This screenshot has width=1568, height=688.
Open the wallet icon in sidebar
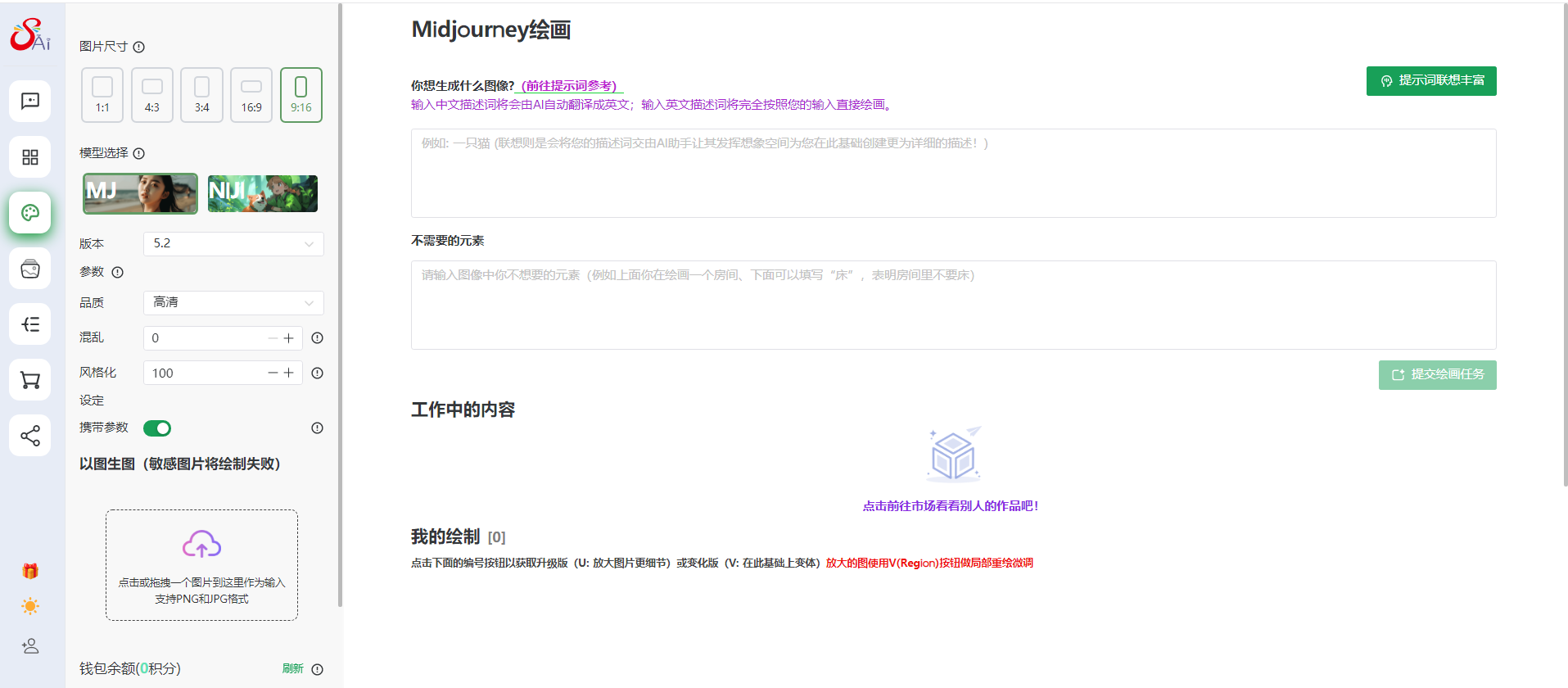(x=30, y=269)
